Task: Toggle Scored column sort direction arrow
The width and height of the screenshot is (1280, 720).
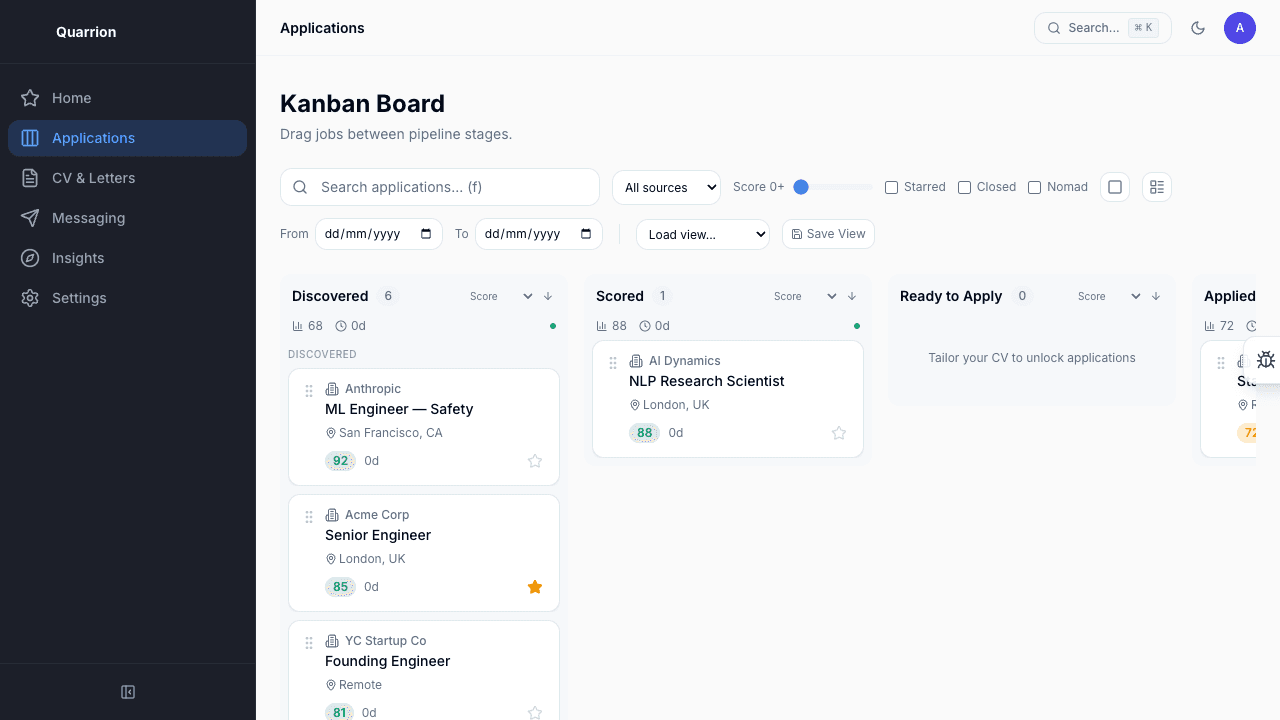Action: tap(852, 296)
